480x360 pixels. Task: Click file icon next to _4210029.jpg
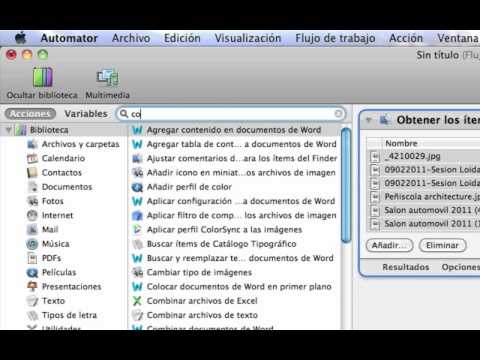(375, 156)
